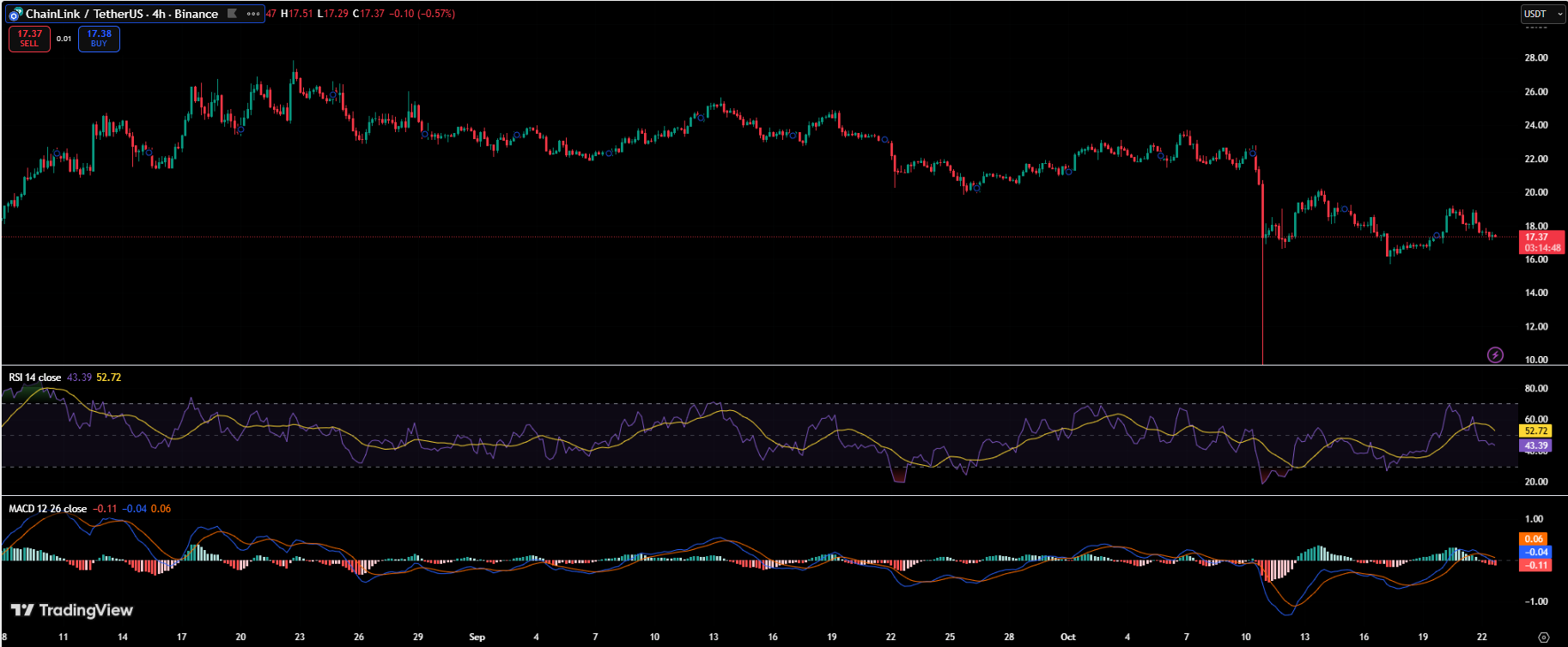Viewport: 1568px width, 647px height.
Task: Click the orange 0.06 MACD axis label
Action: point(1534,539)
